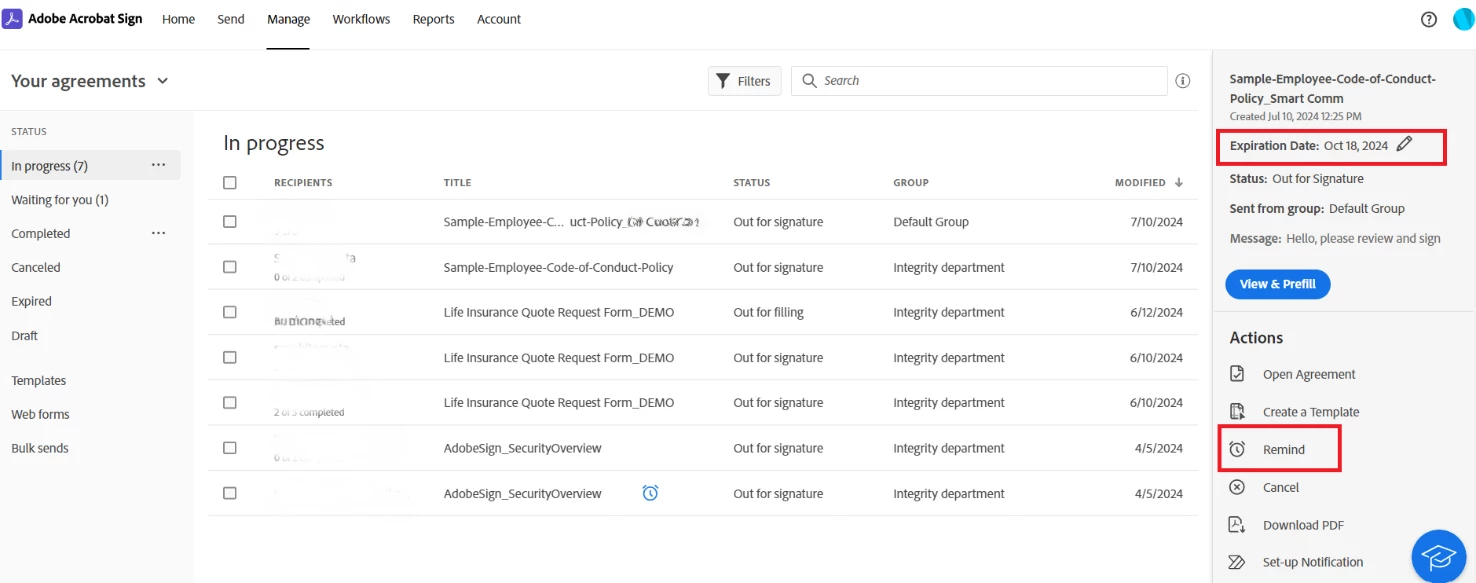Select Waiting for you (1) status
This screenshot has height=583, width=1476.
pos(60,200)
